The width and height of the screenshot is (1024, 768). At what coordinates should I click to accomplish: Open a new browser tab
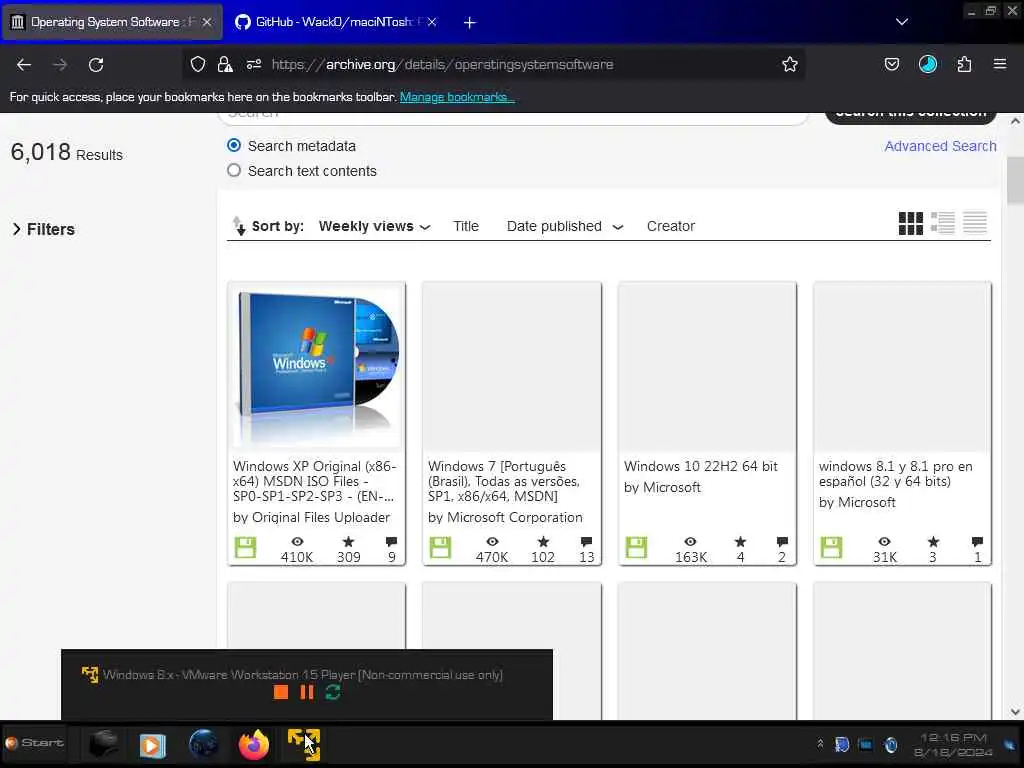pos(470,22)
